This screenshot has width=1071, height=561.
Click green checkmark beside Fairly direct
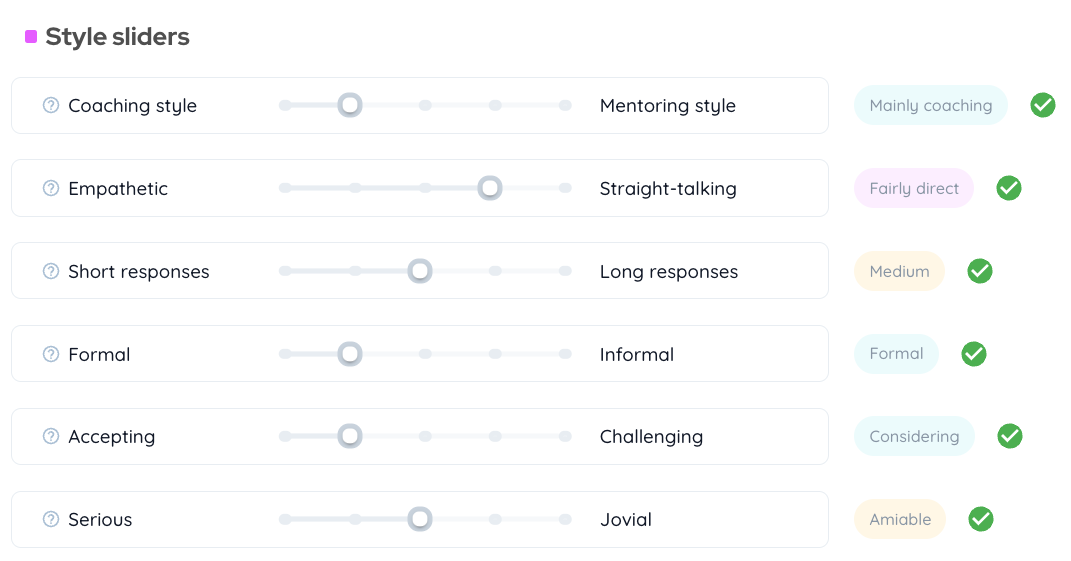coord(1009,188)
